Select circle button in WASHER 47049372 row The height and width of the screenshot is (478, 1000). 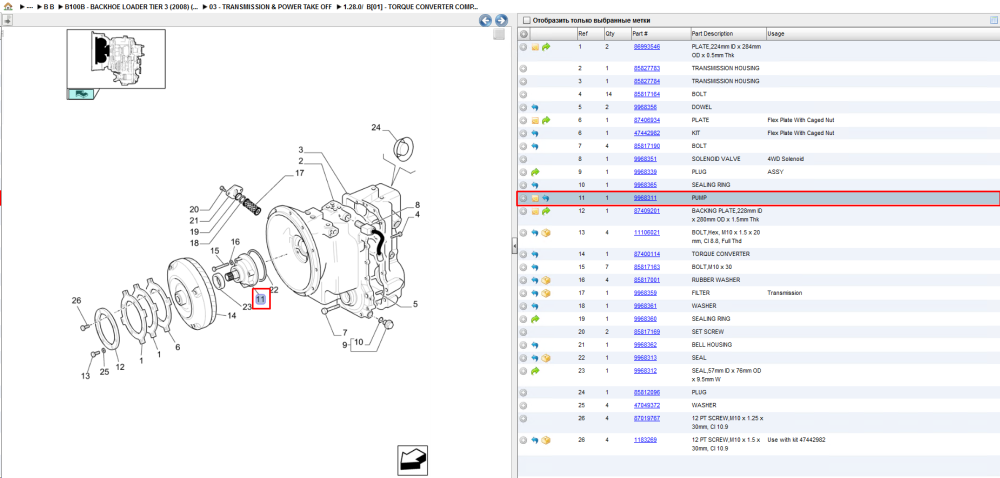point(523,405)
